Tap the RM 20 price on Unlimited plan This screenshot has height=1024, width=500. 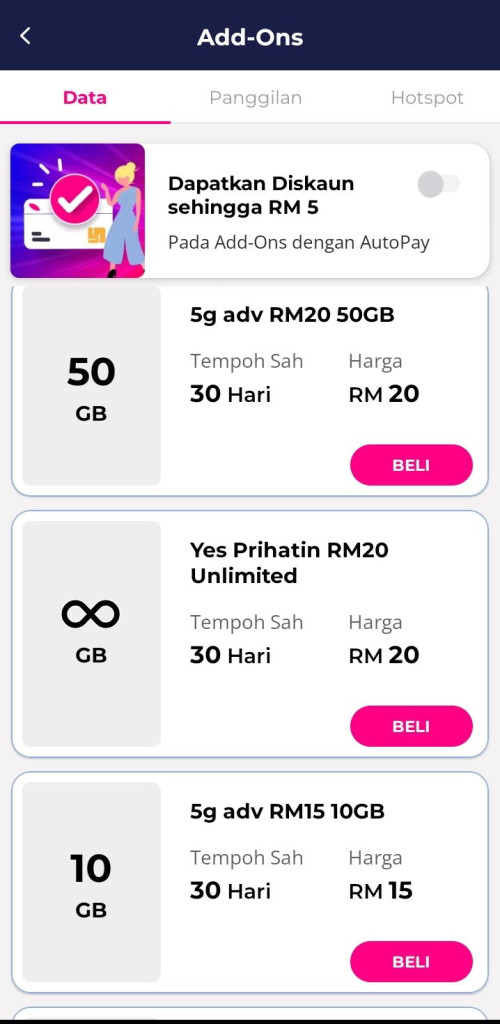click(x=384, y=655)
